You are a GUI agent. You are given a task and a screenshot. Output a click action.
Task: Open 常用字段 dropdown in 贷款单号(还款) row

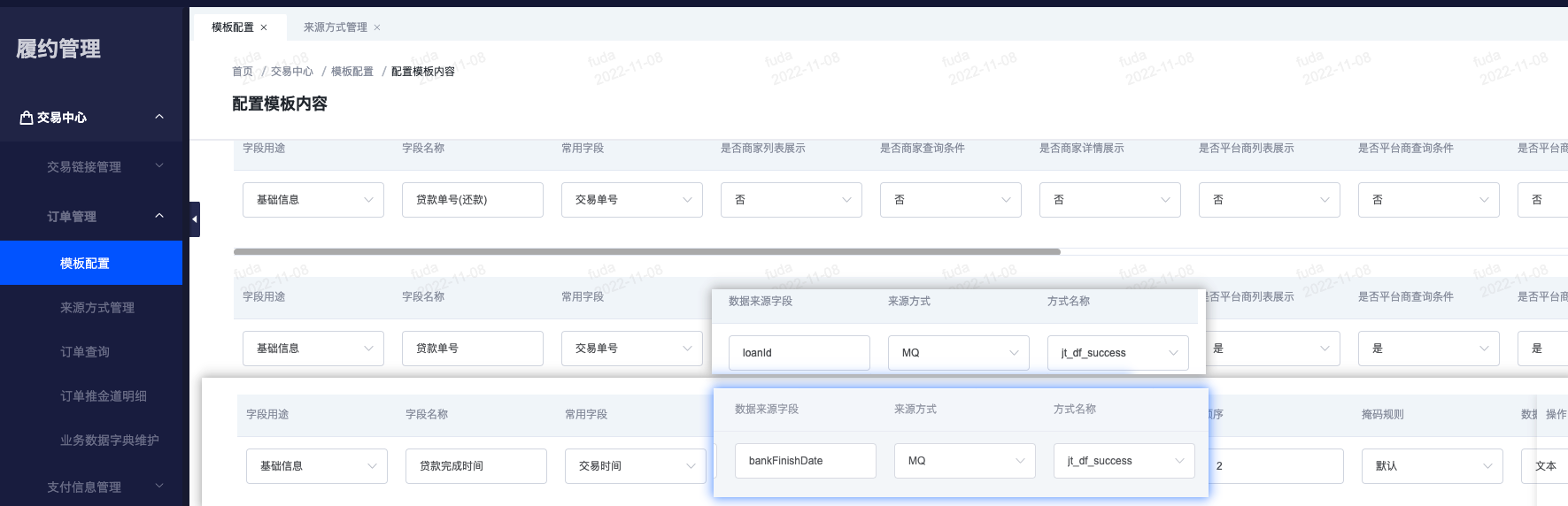pos(632,200)
